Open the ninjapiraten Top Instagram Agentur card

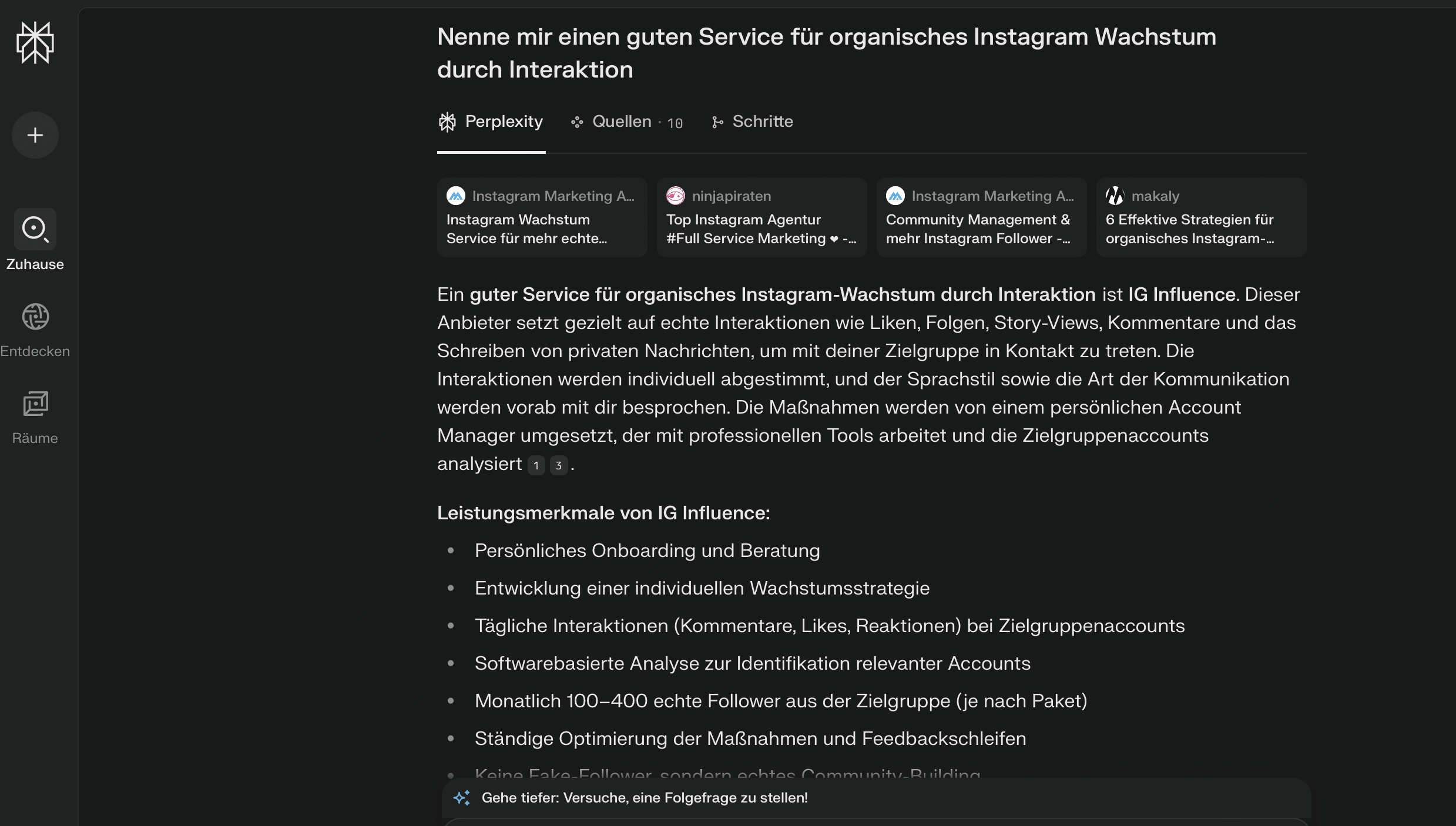point(761,217)
